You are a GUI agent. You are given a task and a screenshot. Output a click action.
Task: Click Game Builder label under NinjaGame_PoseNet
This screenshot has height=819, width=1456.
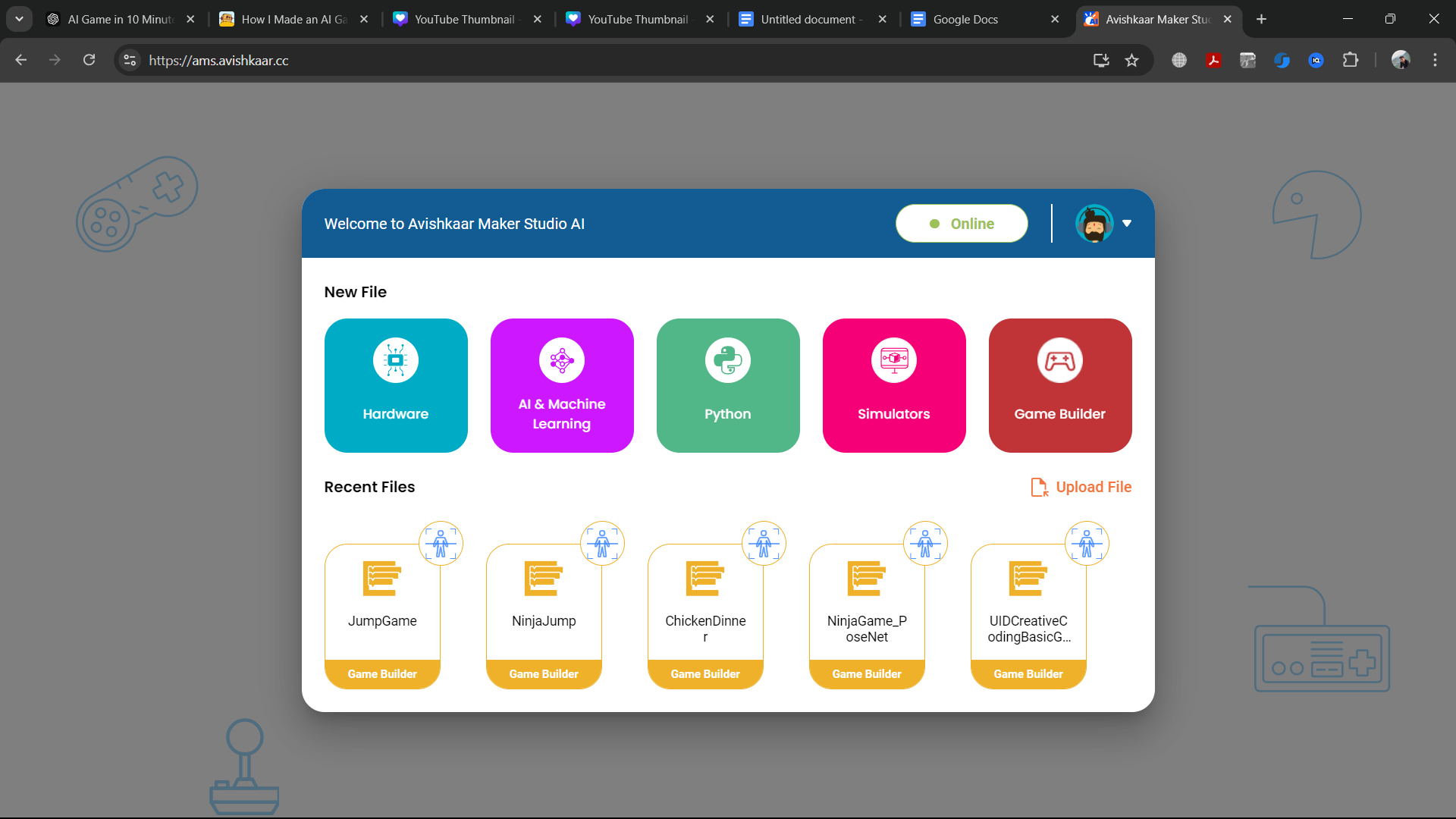(867, 674)
